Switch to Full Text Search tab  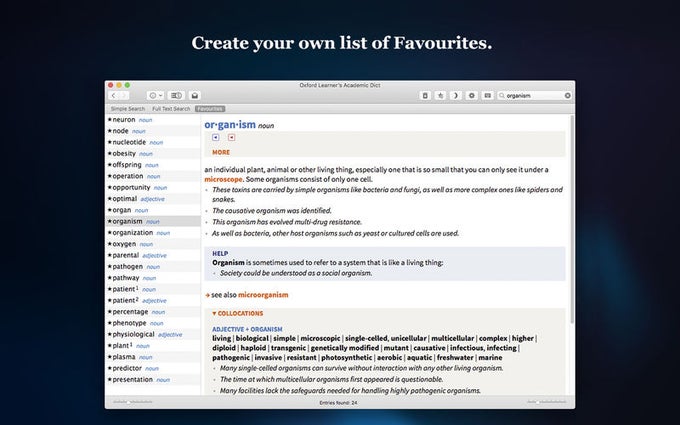coord(171,109)
